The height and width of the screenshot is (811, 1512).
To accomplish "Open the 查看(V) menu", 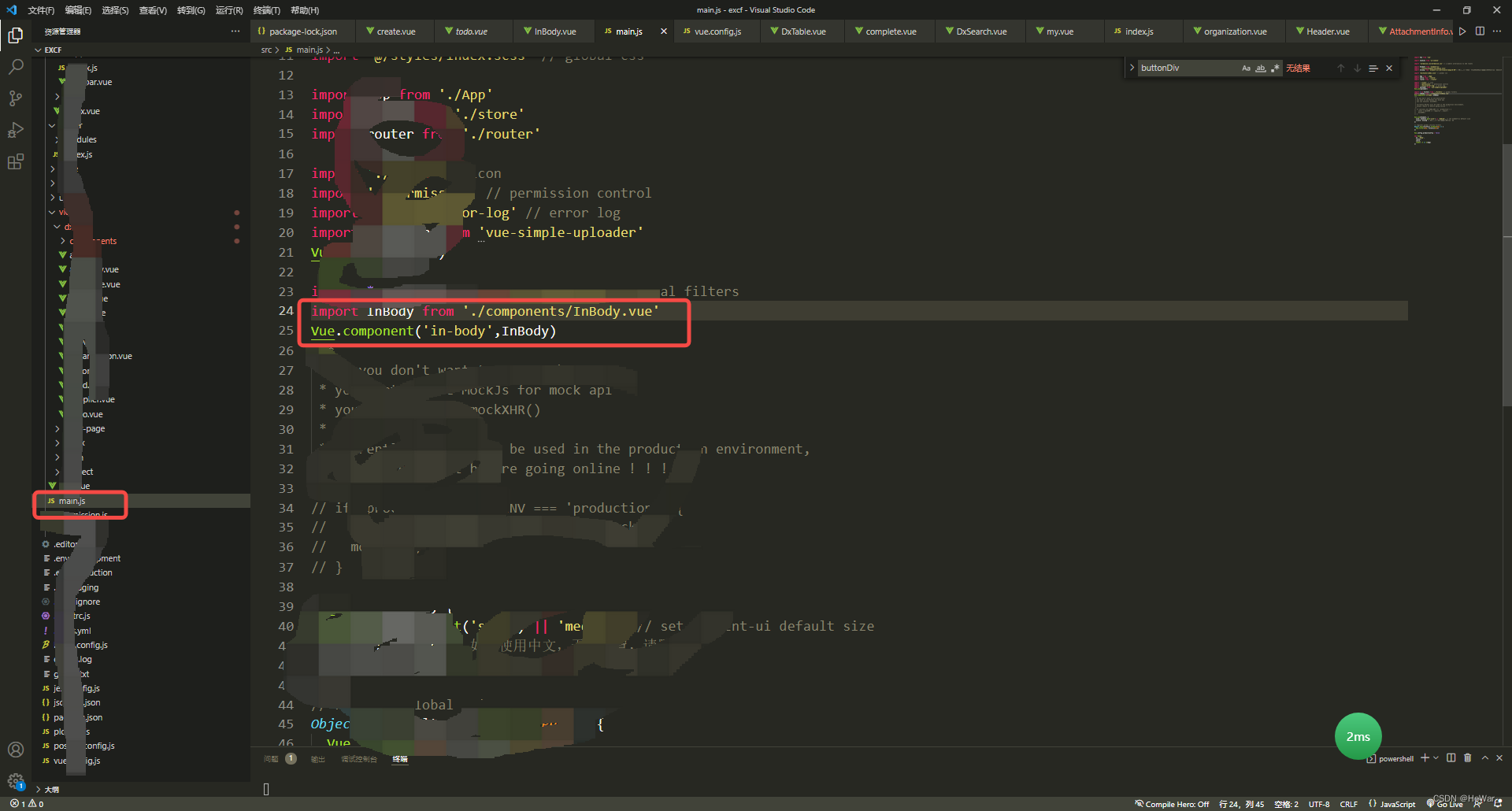I will point(153,10).
